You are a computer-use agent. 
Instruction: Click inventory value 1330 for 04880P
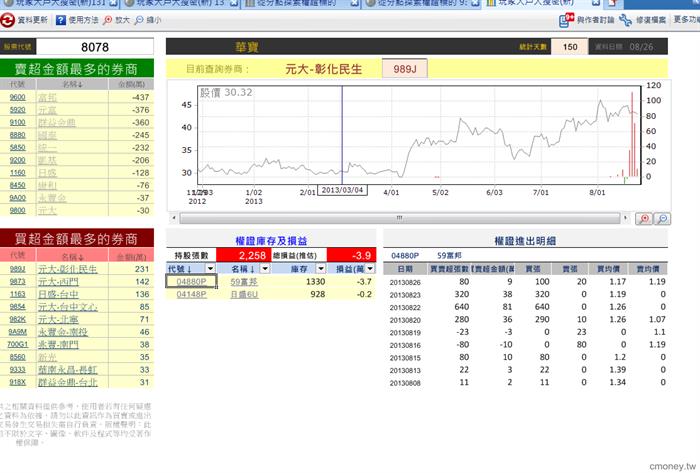click(x=316, y=282)
